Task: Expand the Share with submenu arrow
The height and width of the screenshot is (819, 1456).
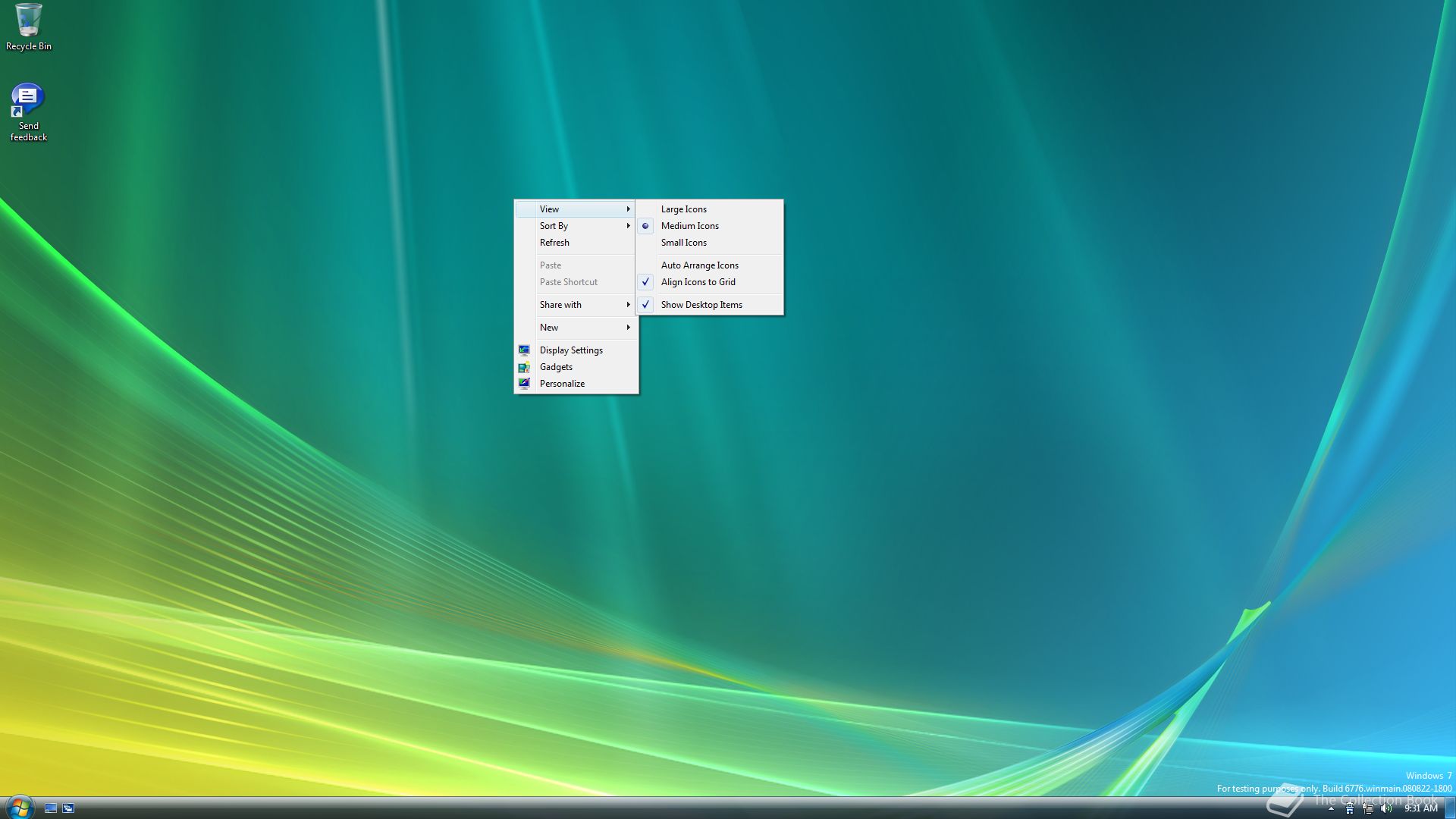Action: click(628, 305)
